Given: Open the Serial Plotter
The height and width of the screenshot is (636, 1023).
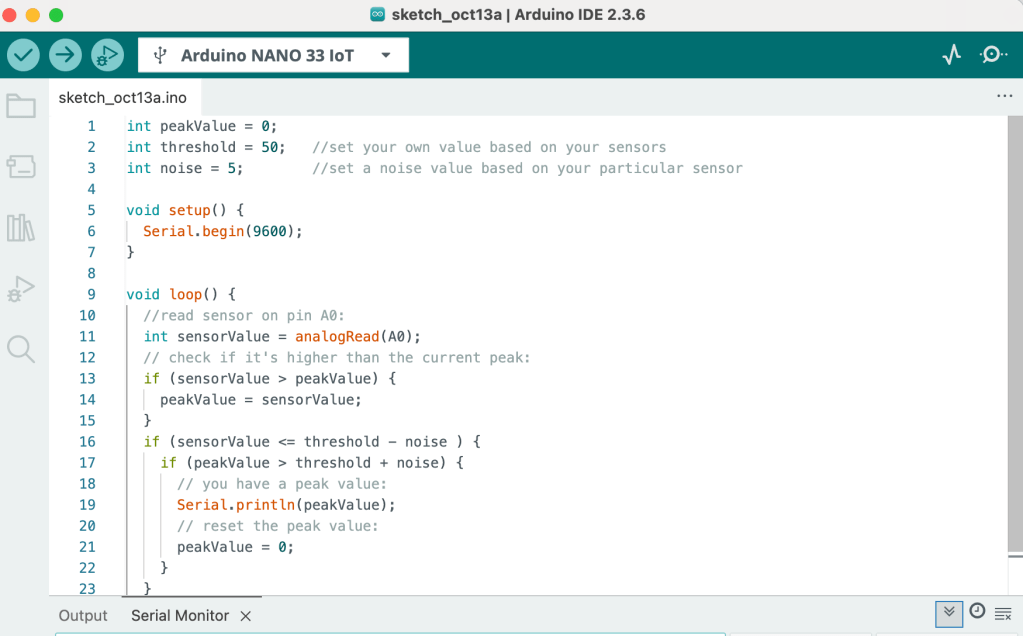Looking at the screenshot, I should click(952, 55).
